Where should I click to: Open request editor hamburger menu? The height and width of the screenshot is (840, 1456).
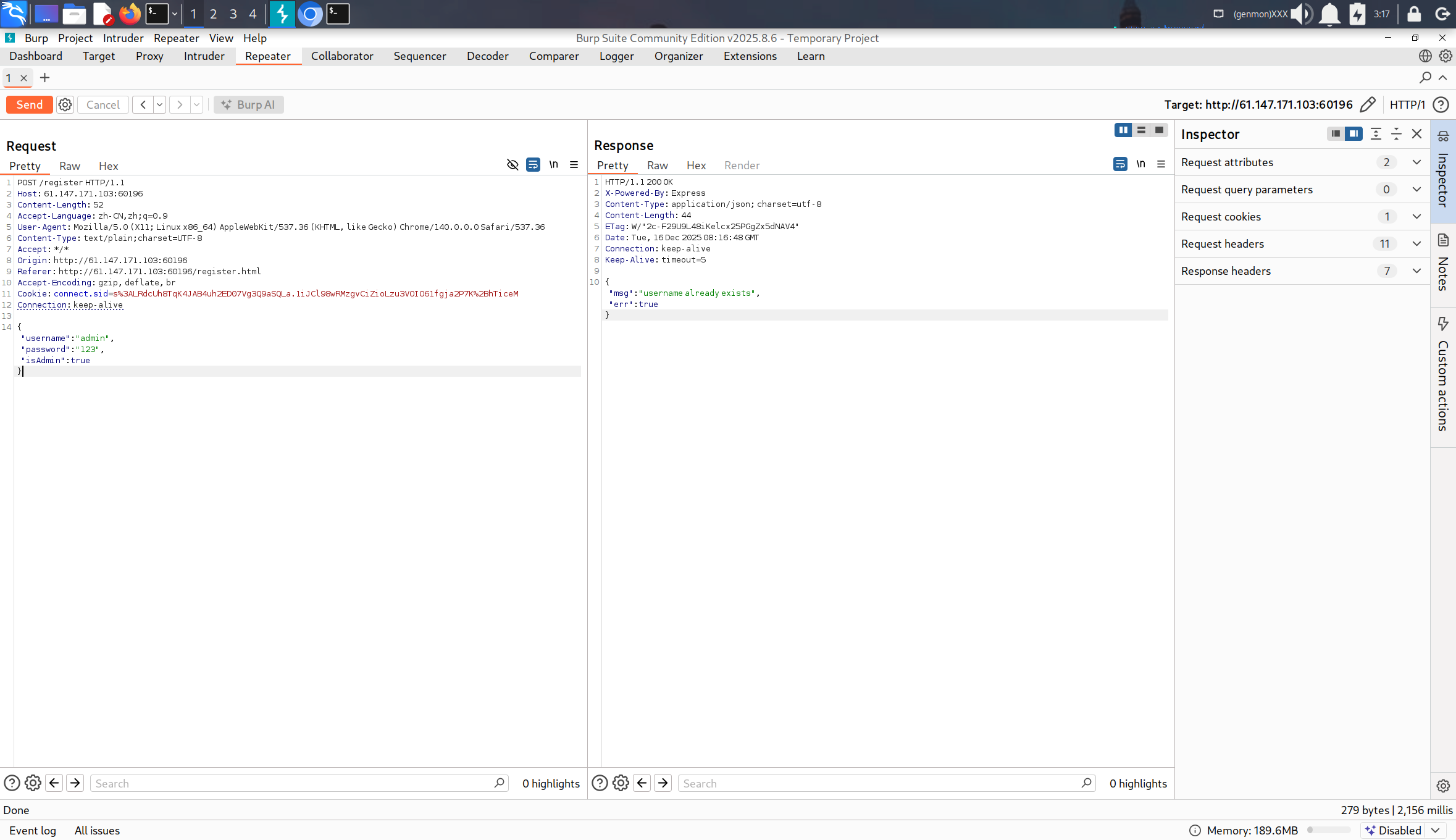pos(574,164)
